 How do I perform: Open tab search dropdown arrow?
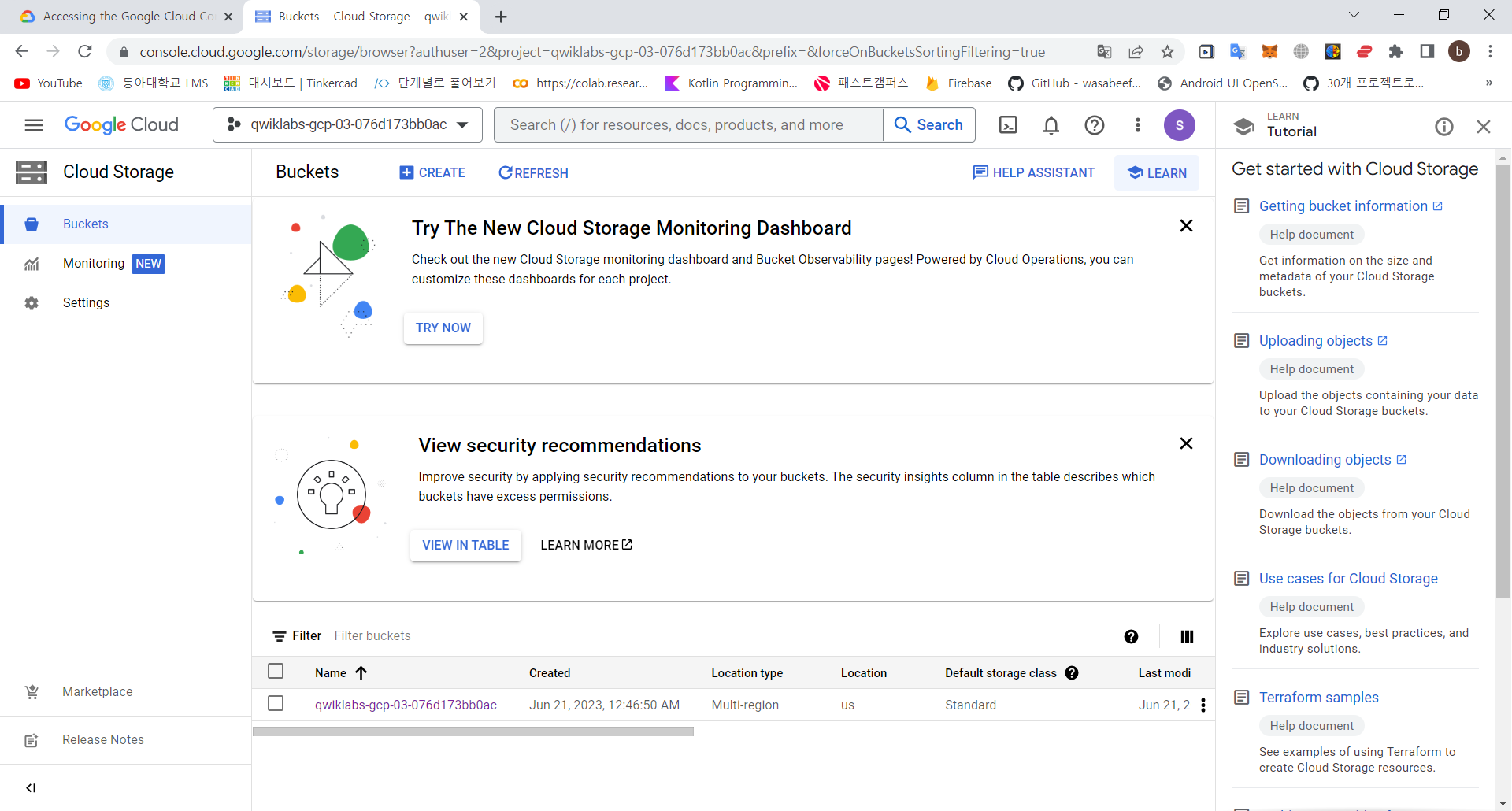1354,15
